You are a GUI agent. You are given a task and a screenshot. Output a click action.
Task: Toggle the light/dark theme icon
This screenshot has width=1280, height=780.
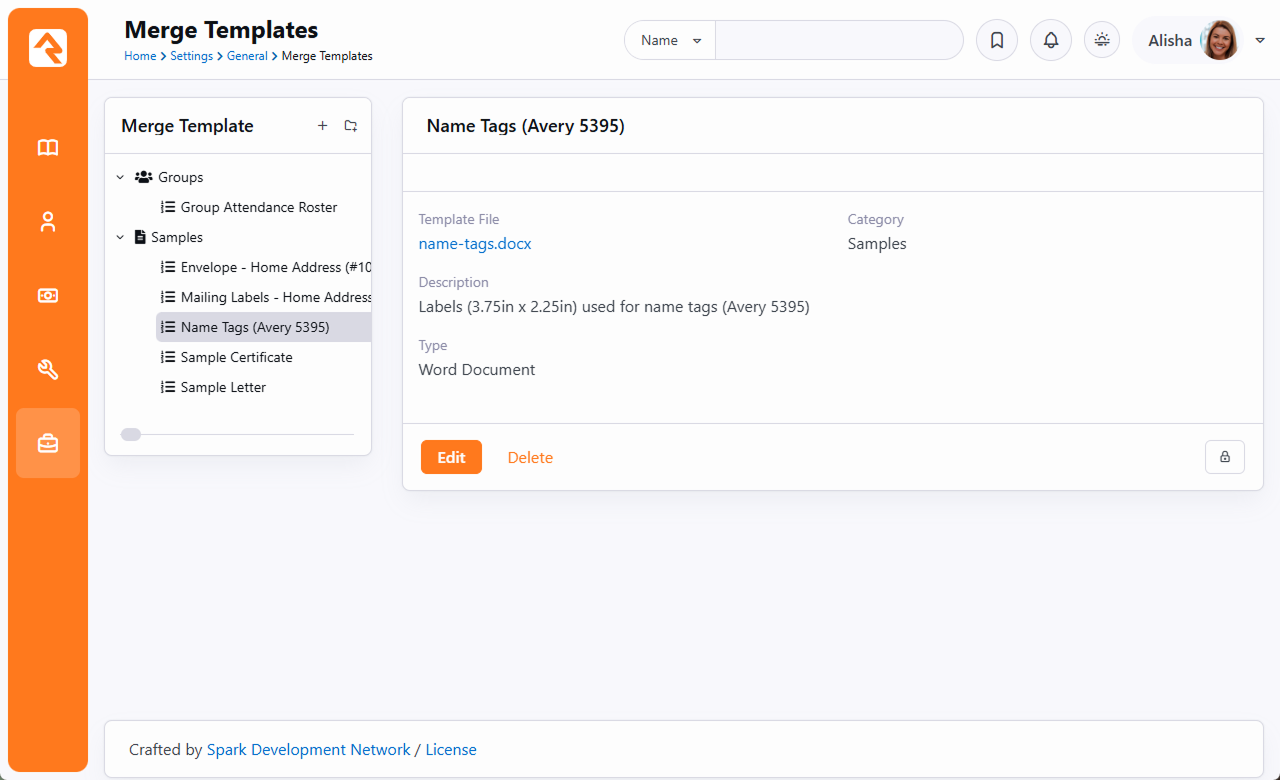click(x=1102, y=40)
